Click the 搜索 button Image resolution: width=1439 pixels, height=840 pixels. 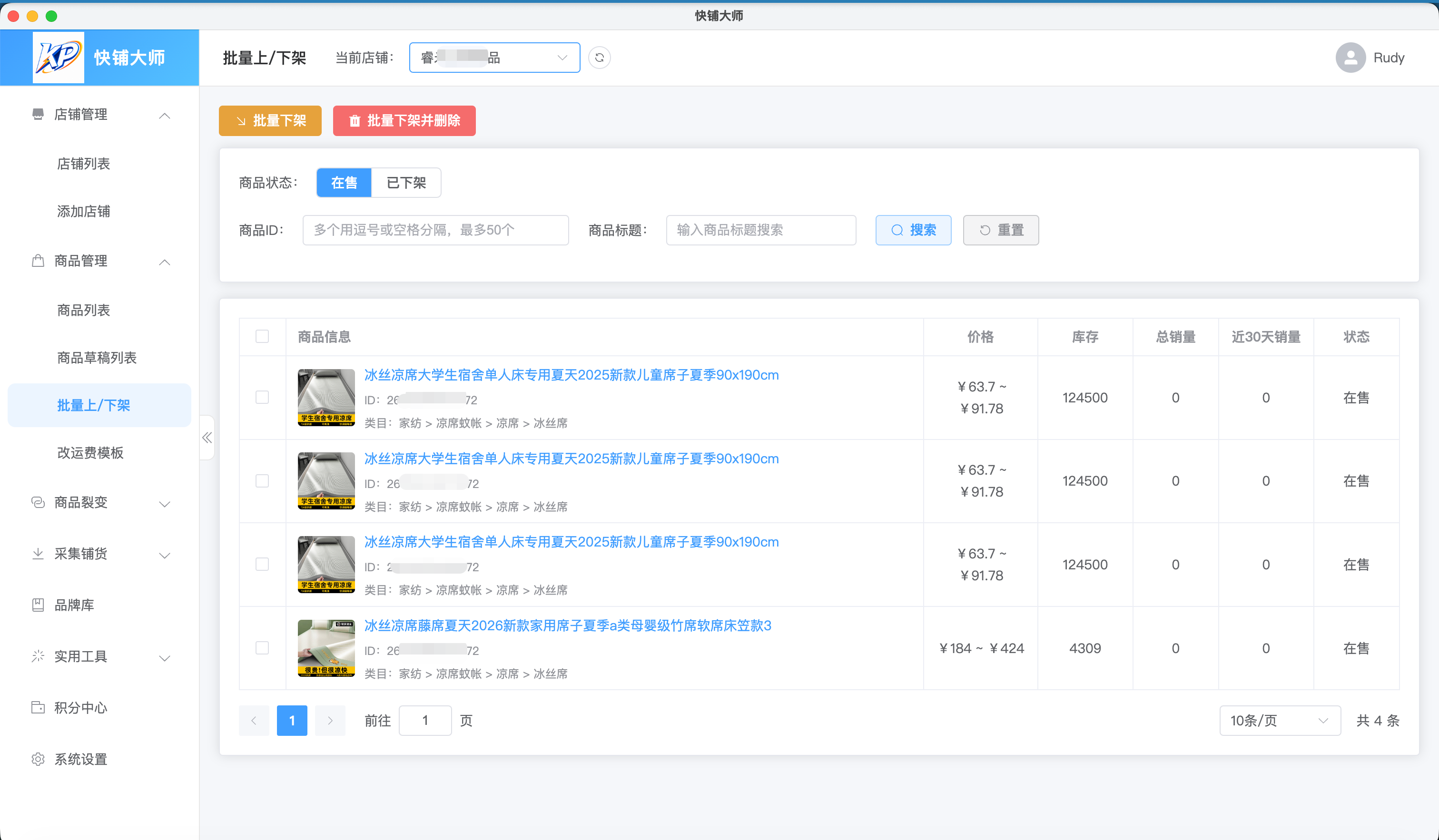click(x=913, y=230)
